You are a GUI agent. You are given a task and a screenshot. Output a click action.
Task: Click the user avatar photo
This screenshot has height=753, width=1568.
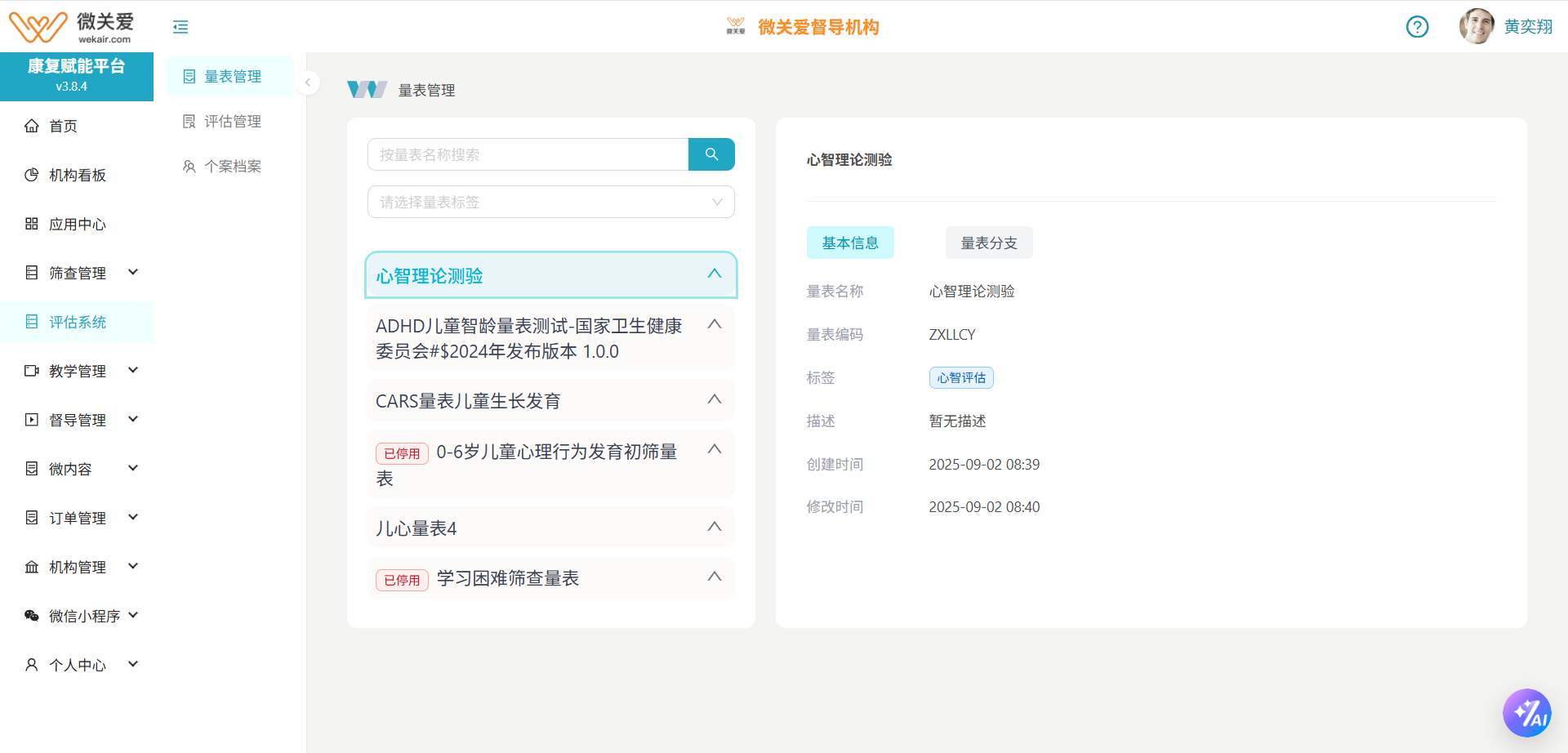click(x=1476, y=26)
